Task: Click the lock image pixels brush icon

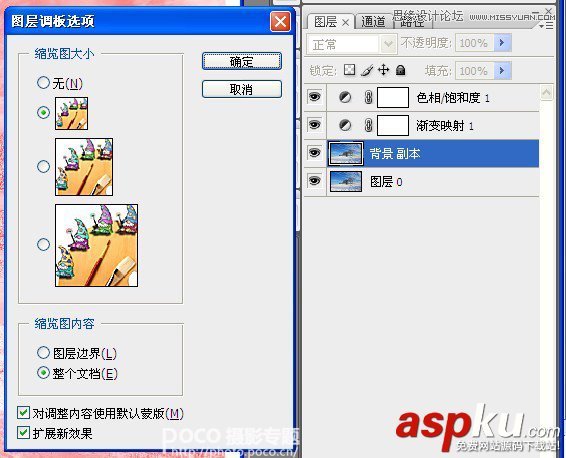Action: tap(367, 70)
